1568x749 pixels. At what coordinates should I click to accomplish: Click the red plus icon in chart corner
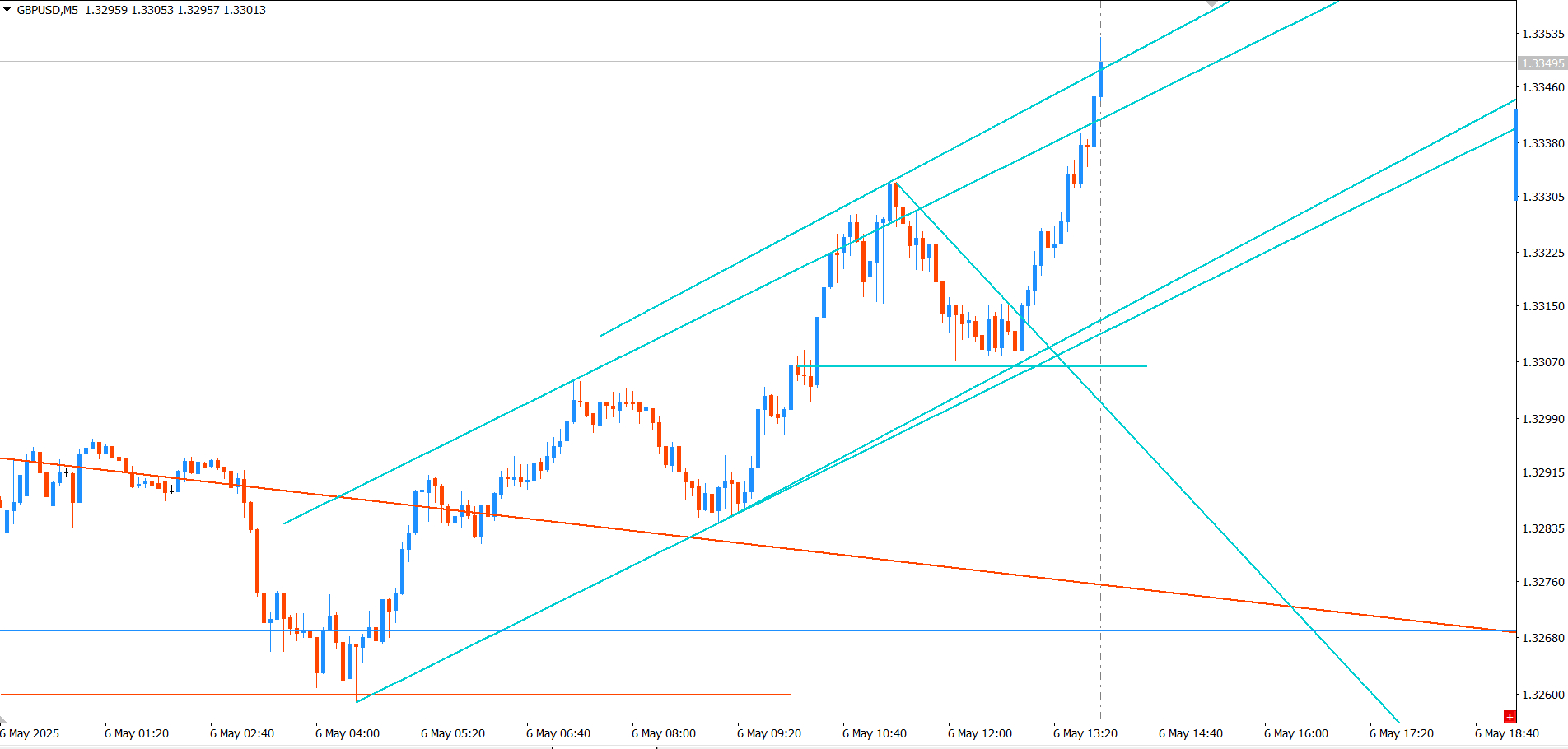pyautogui.click(x=1509, y=717)
